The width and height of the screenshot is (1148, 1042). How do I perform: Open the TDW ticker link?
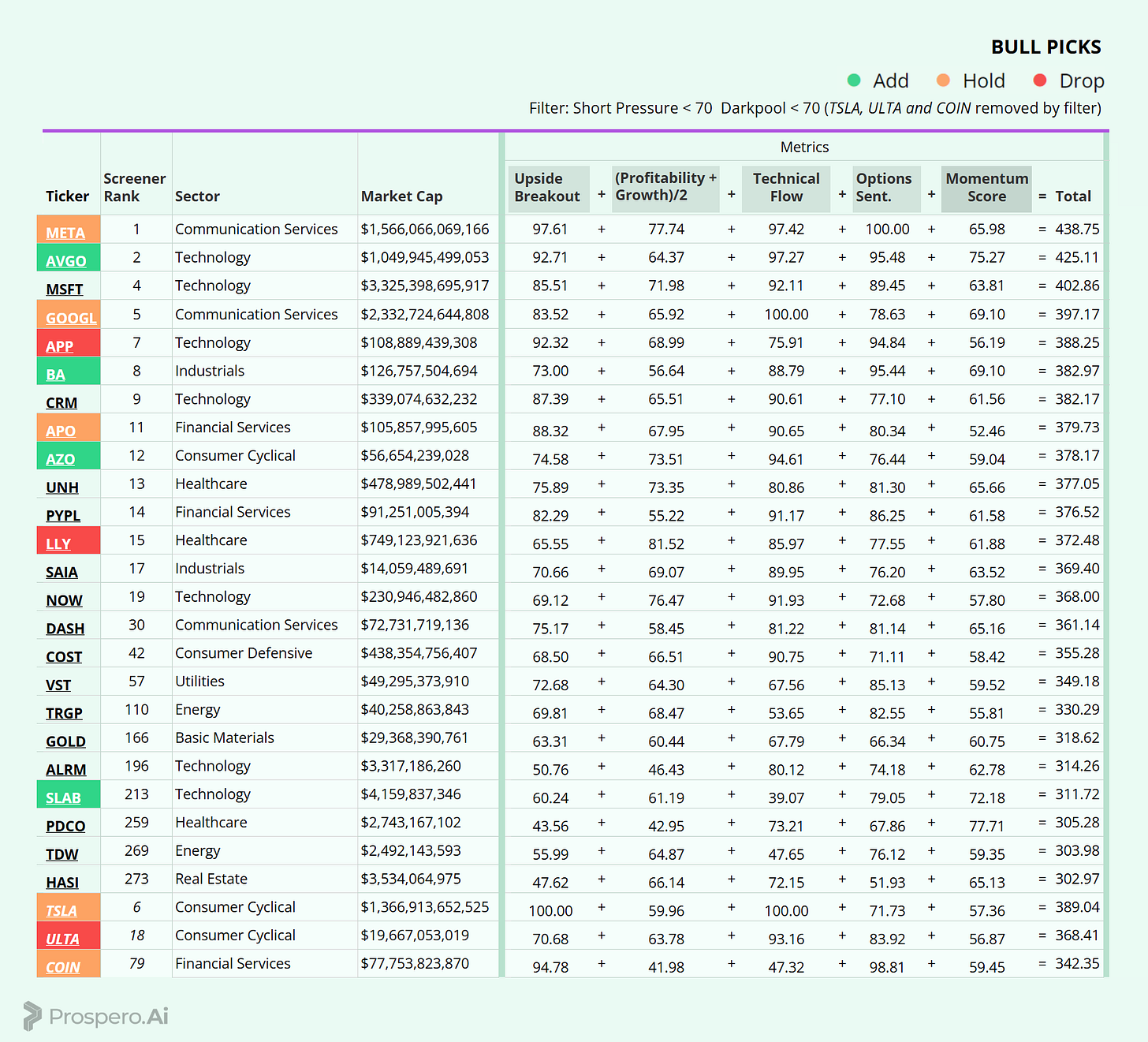pyautogui.click(x=62, y=855)
